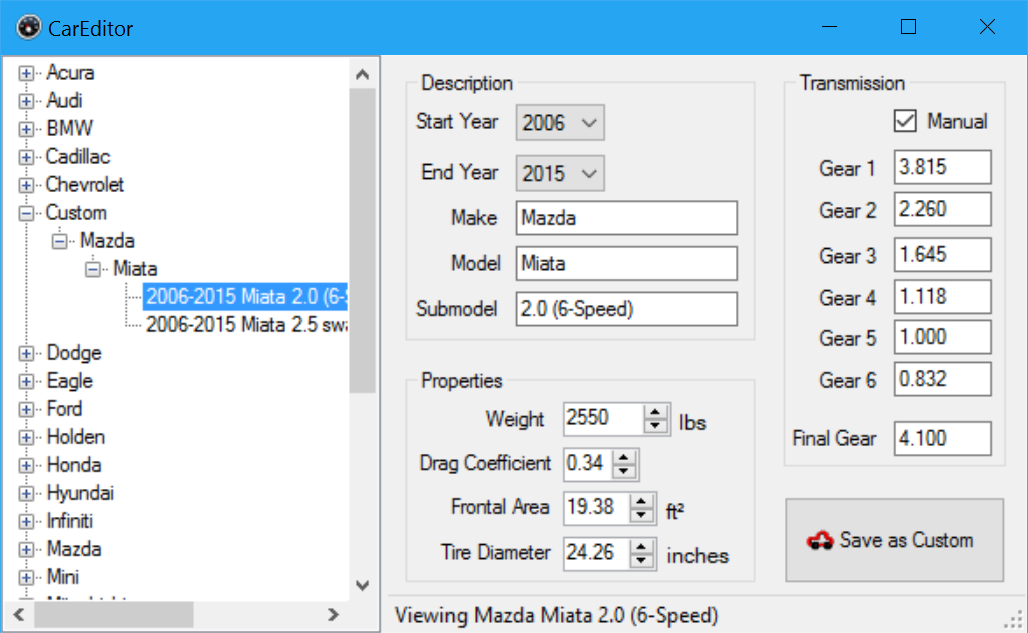Click the CarEditor app icon in title bar
This screenshot has width=1028, height=633.
click(x=29, y=28)
